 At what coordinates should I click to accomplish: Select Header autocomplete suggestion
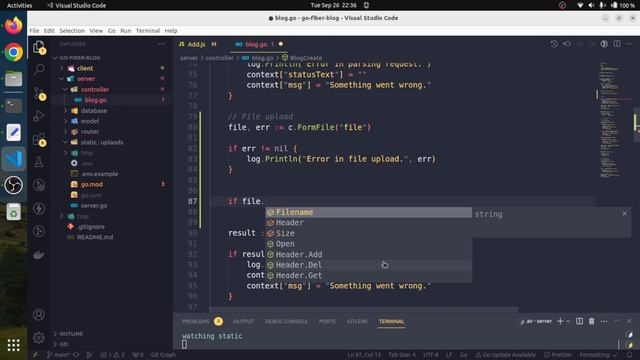[x=369, y=223]
